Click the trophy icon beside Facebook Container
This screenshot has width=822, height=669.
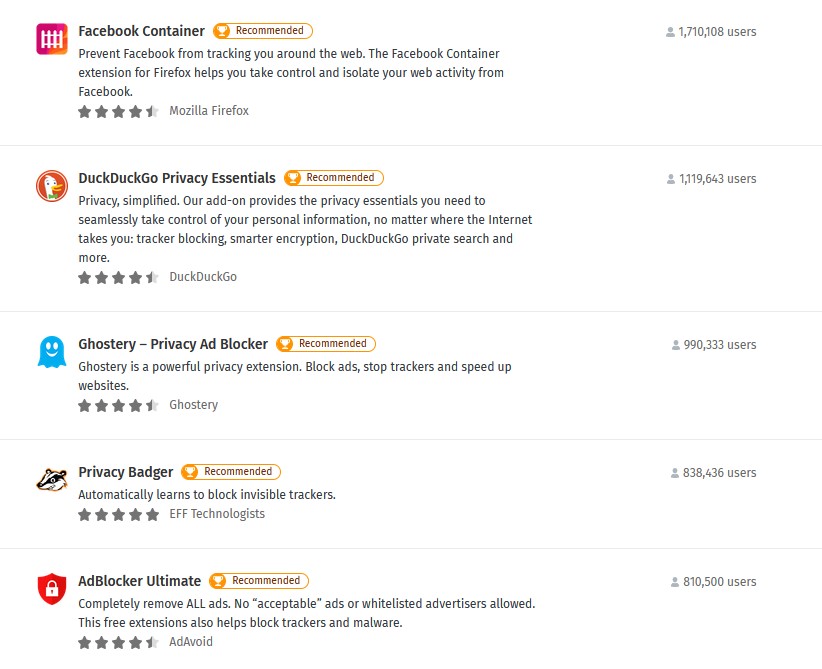(x=222, y=31)
